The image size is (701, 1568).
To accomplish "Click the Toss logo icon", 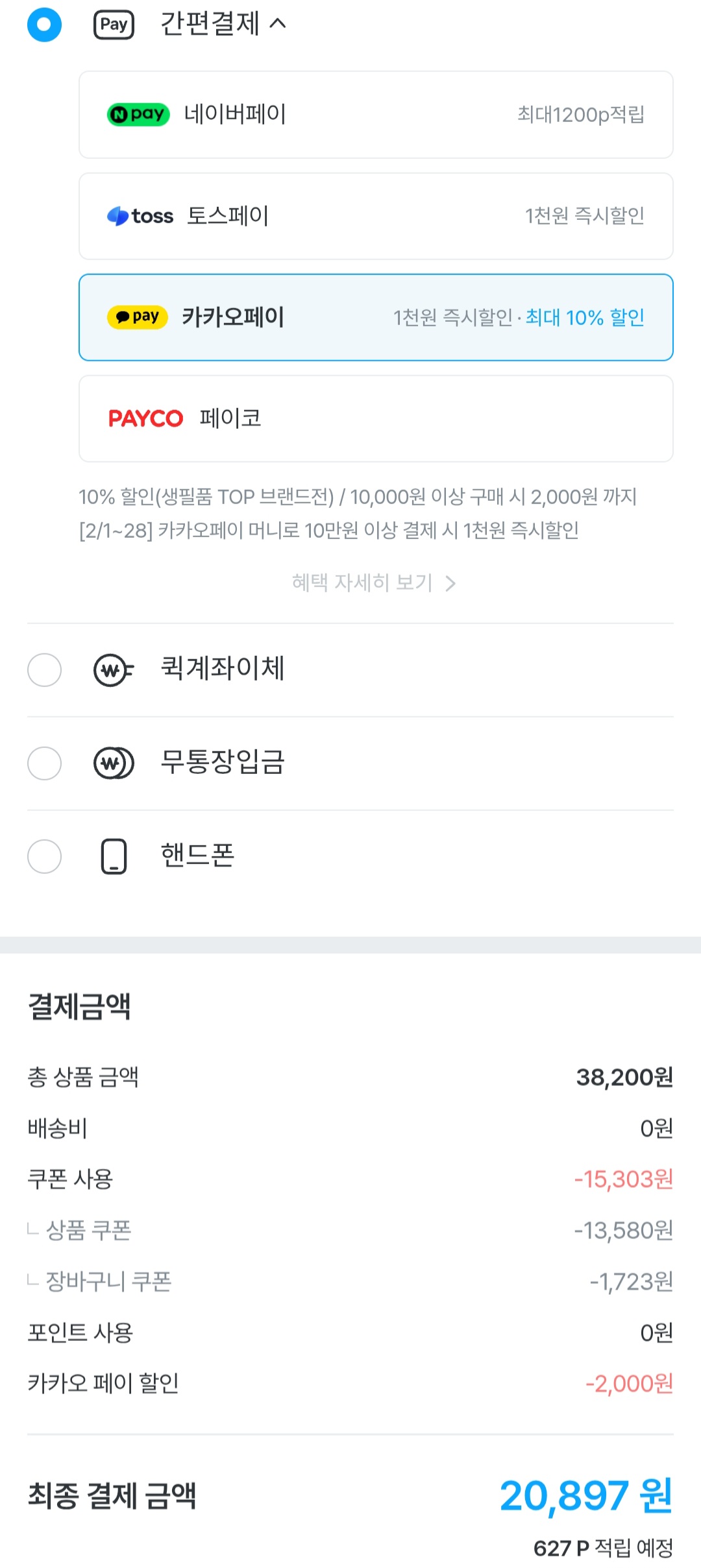I will click(140, 216).
